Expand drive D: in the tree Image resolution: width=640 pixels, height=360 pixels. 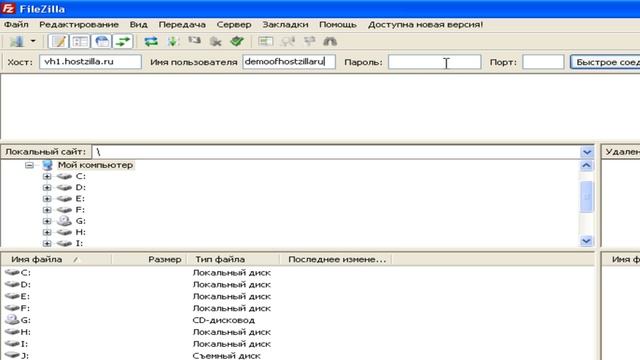click(x=47, y=188)
